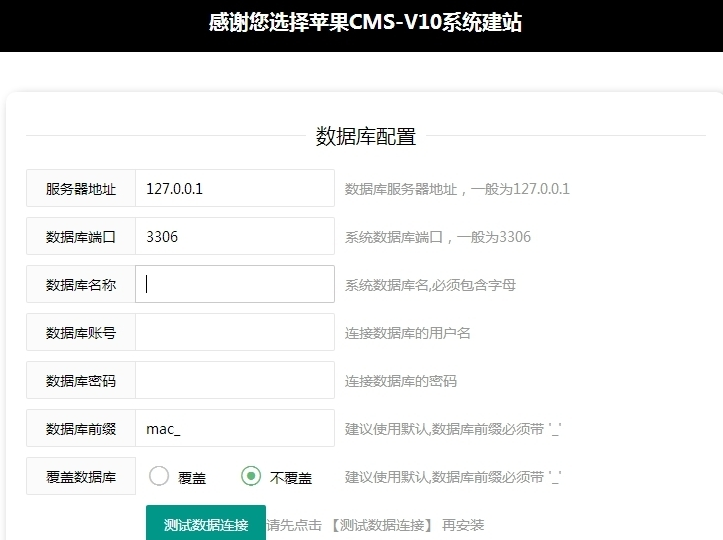Select the 覆盖 radio button

159,476
